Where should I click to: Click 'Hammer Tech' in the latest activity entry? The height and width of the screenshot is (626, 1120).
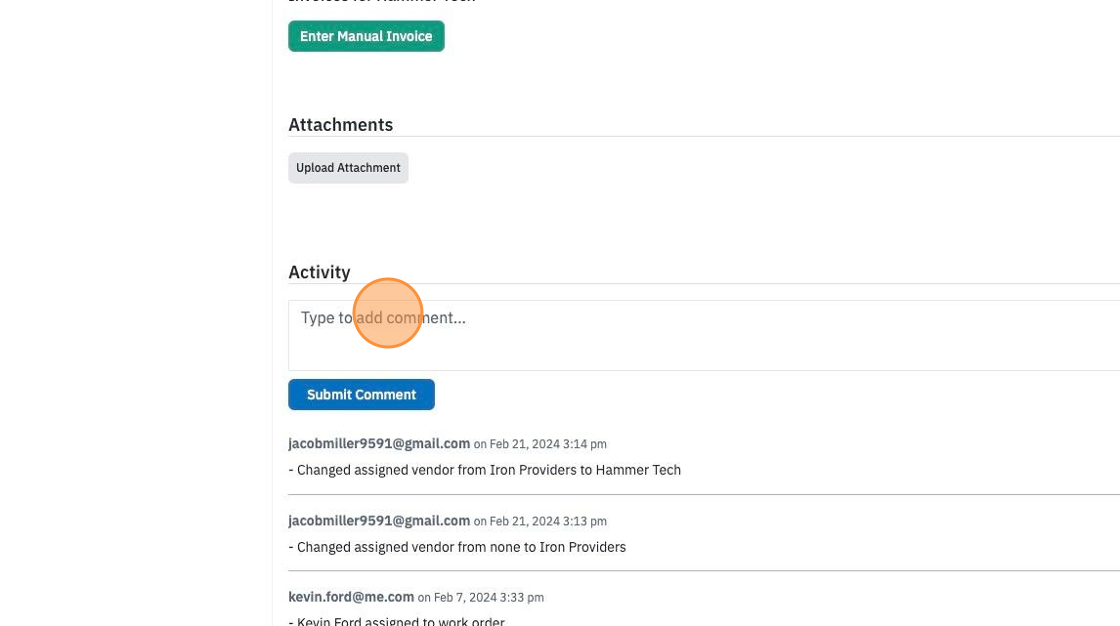(x=638, y=470)
